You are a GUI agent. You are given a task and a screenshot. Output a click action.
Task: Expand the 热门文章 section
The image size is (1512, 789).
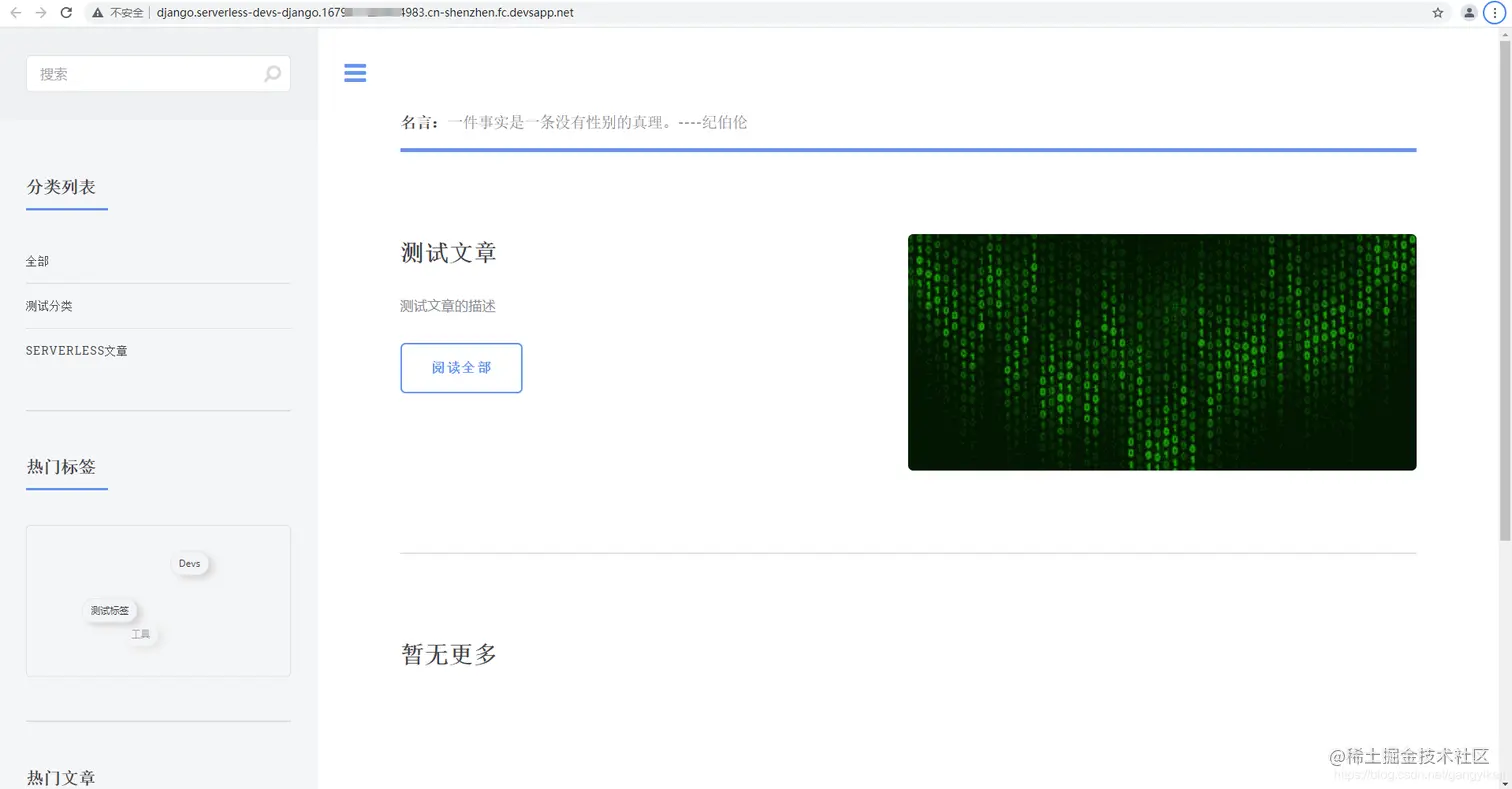click(62, 777)
